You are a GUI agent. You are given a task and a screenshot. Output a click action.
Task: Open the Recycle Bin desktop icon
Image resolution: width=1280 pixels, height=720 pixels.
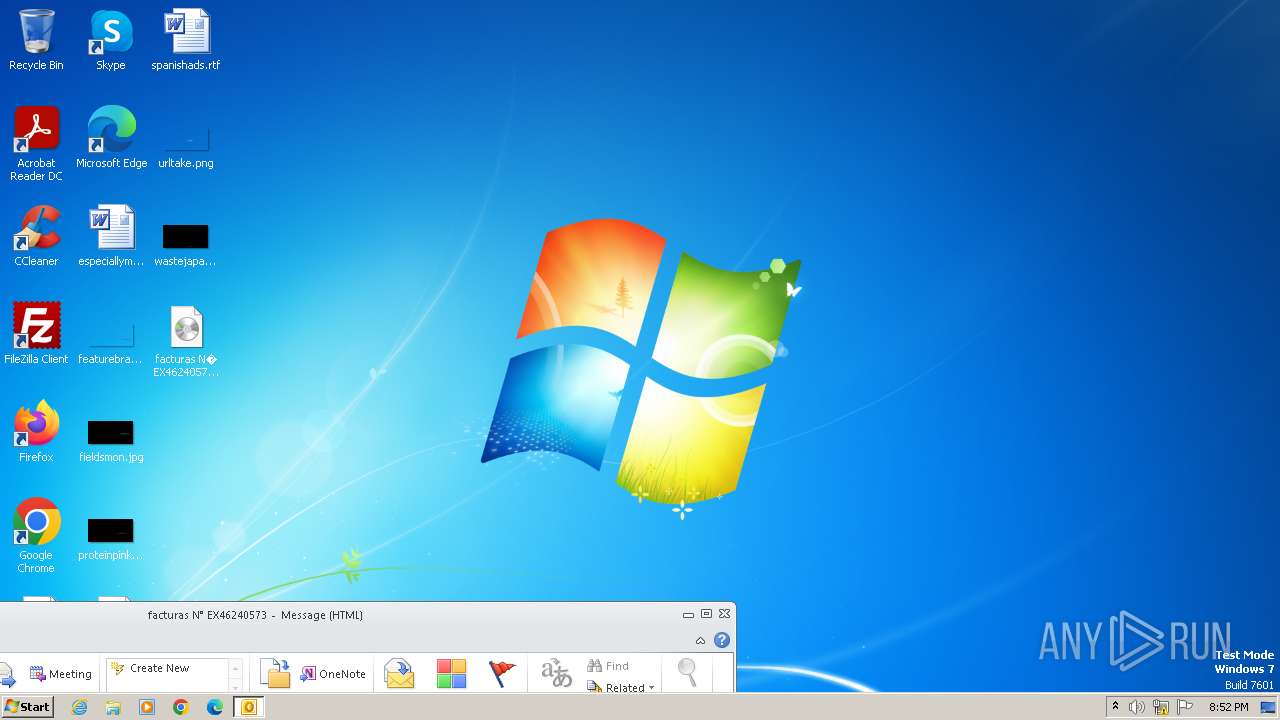click(x=36, y=40)
